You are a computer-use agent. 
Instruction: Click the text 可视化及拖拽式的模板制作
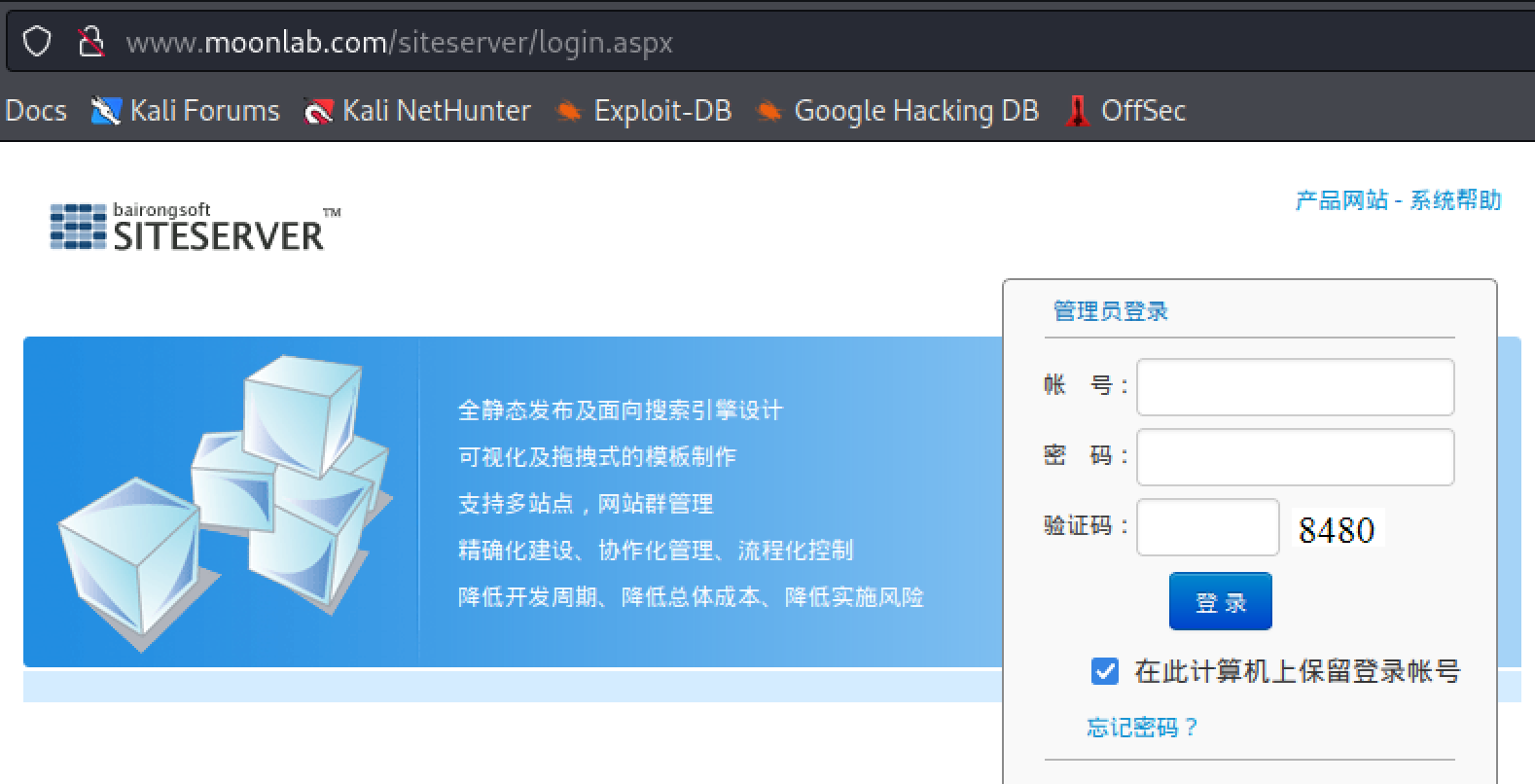tap(597, 457)
